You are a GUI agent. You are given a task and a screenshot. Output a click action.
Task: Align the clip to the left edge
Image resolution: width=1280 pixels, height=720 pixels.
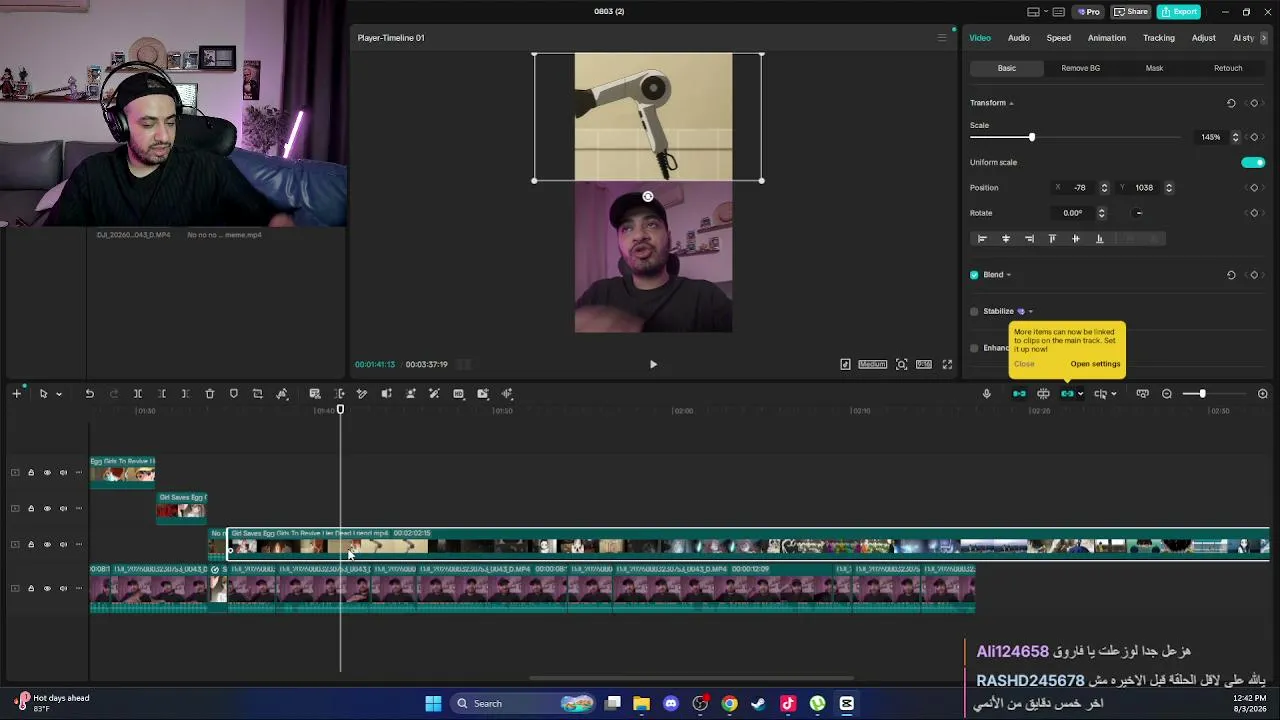click(982, 239)
